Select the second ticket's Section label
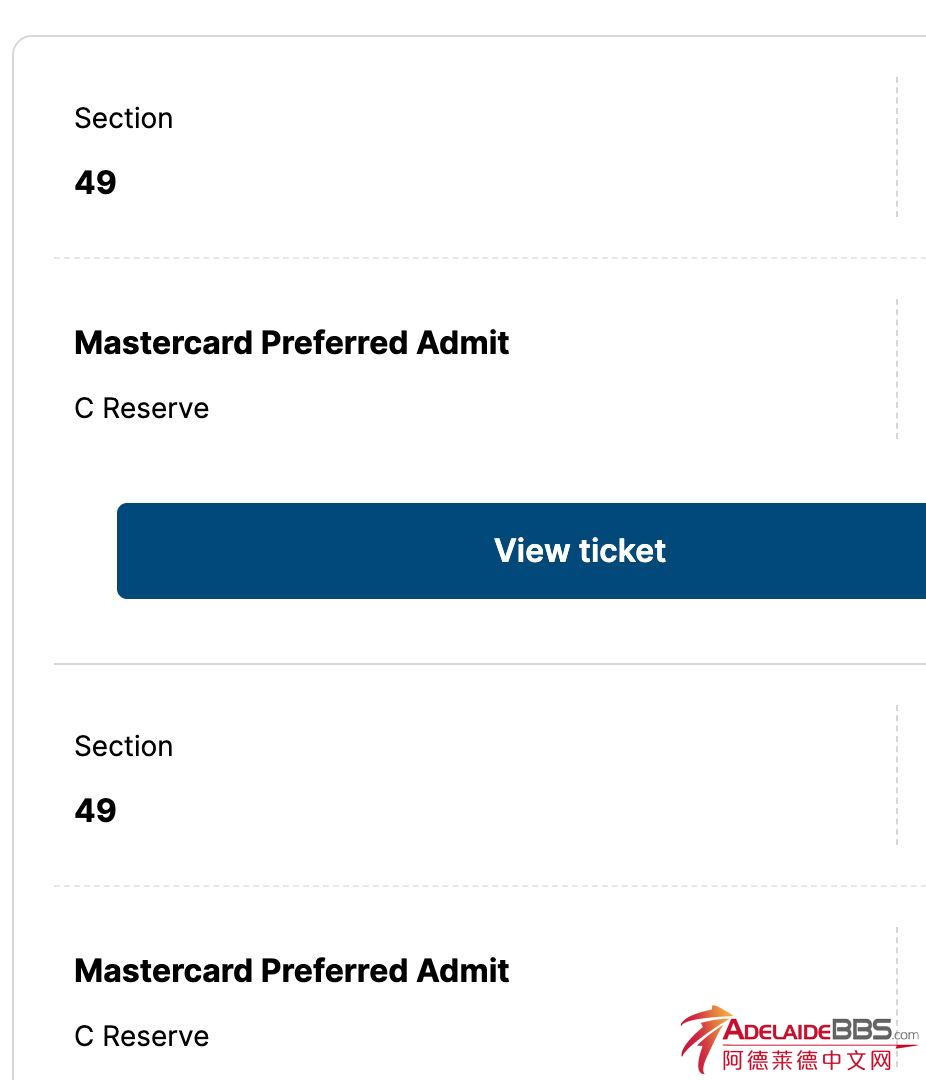Viewport: 926px width, 1080px height. [124, 747]
